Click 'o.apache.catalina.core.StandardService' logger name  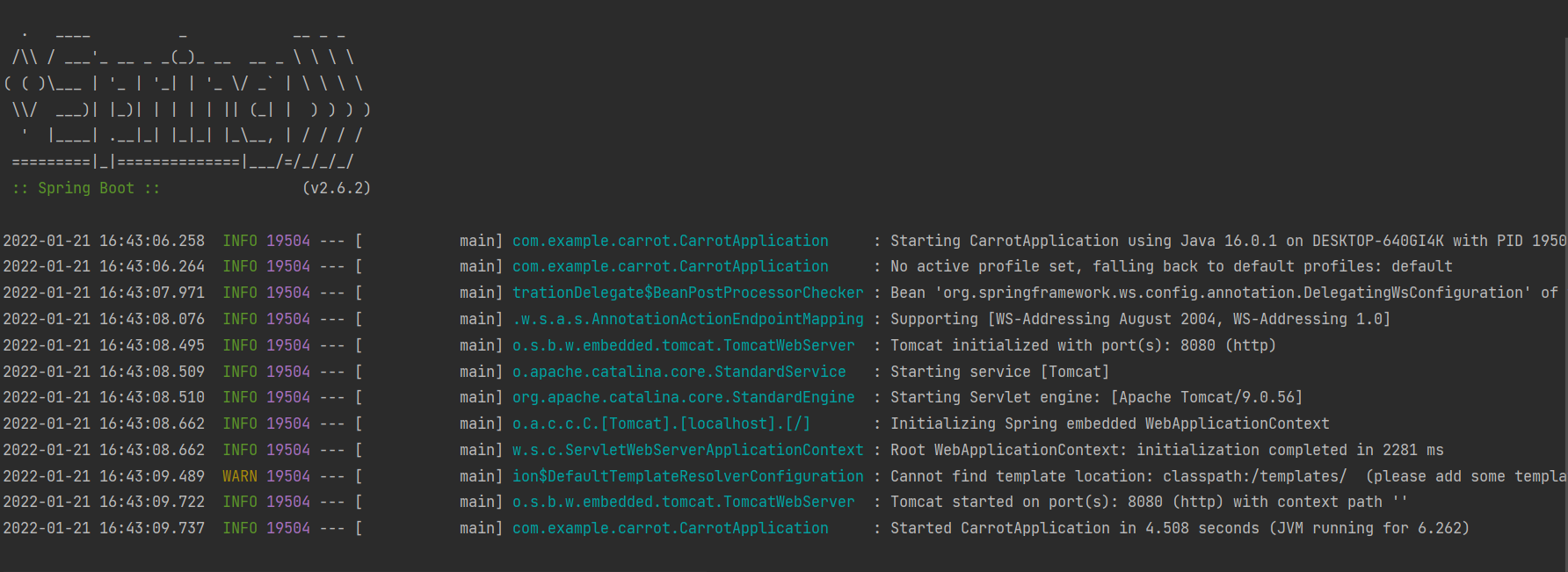tap(679, 372)
